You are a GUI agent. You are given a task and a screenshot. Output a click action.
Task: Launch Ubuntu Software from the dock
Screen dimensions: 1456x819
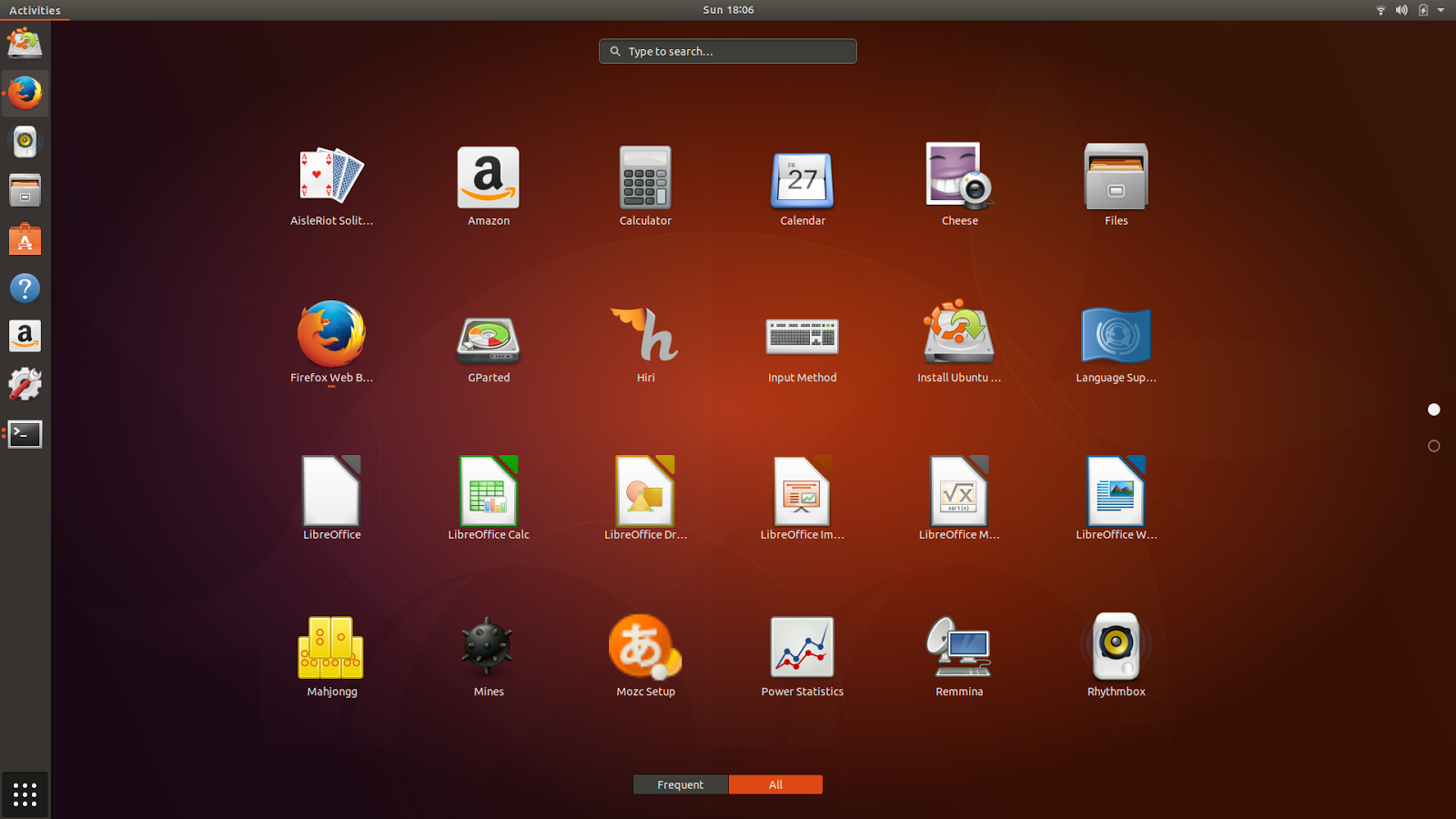point(25,239)
